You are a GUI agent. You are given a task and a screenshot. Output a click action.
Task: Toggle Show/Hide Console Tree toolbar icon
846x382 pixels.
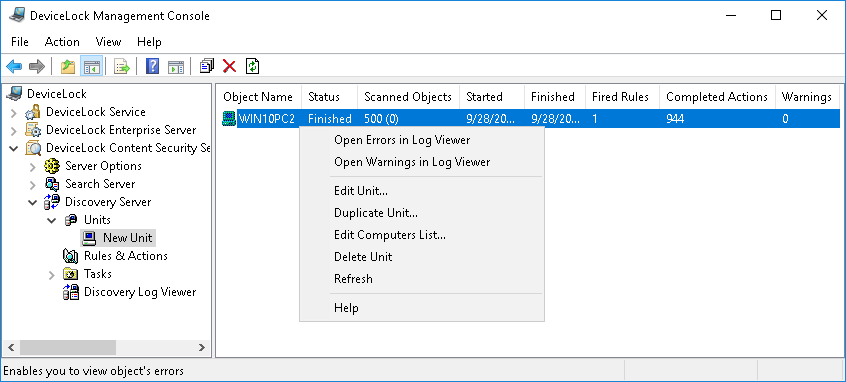[x=91, y=66]
